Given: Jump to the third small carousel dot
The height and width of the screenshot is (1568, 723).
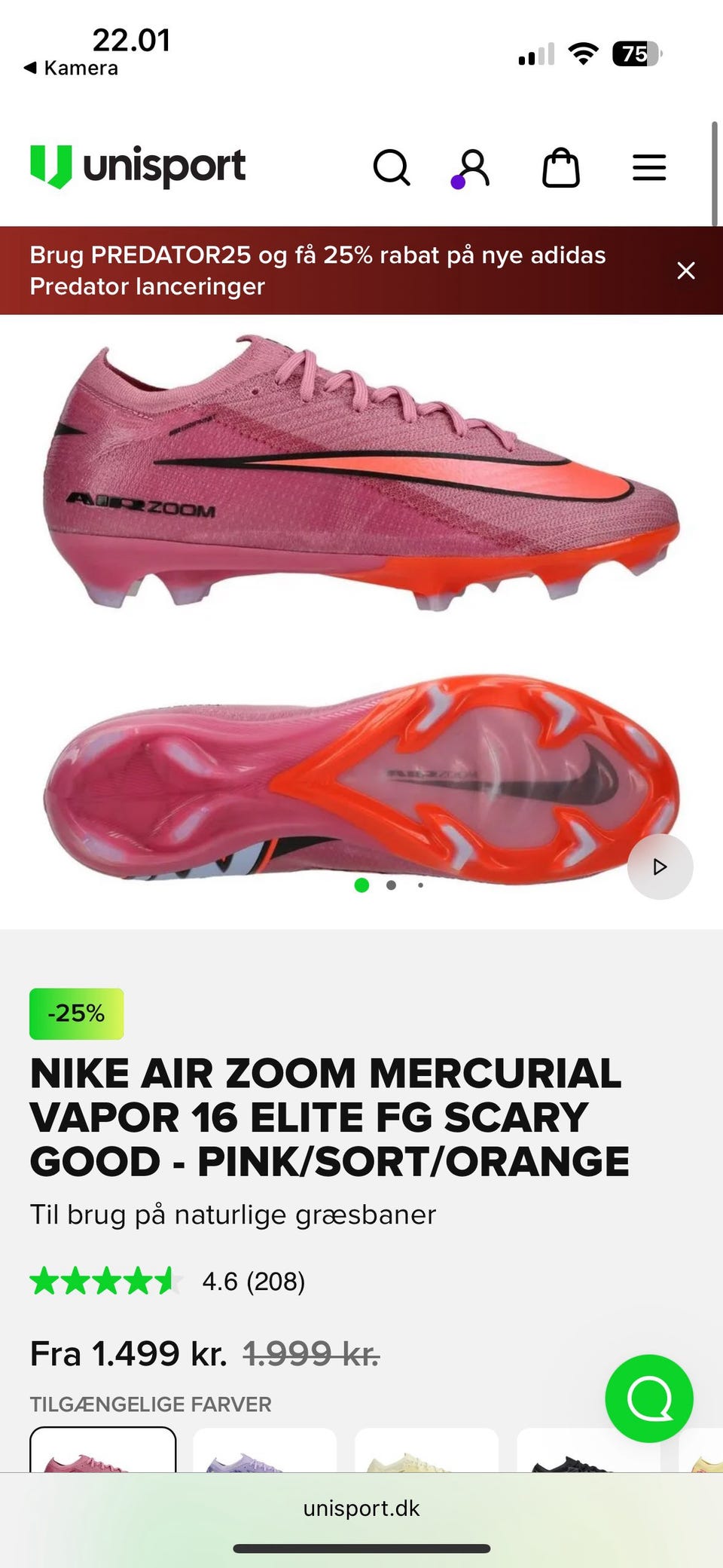Looking at the screenshot, I should point(420,885).
